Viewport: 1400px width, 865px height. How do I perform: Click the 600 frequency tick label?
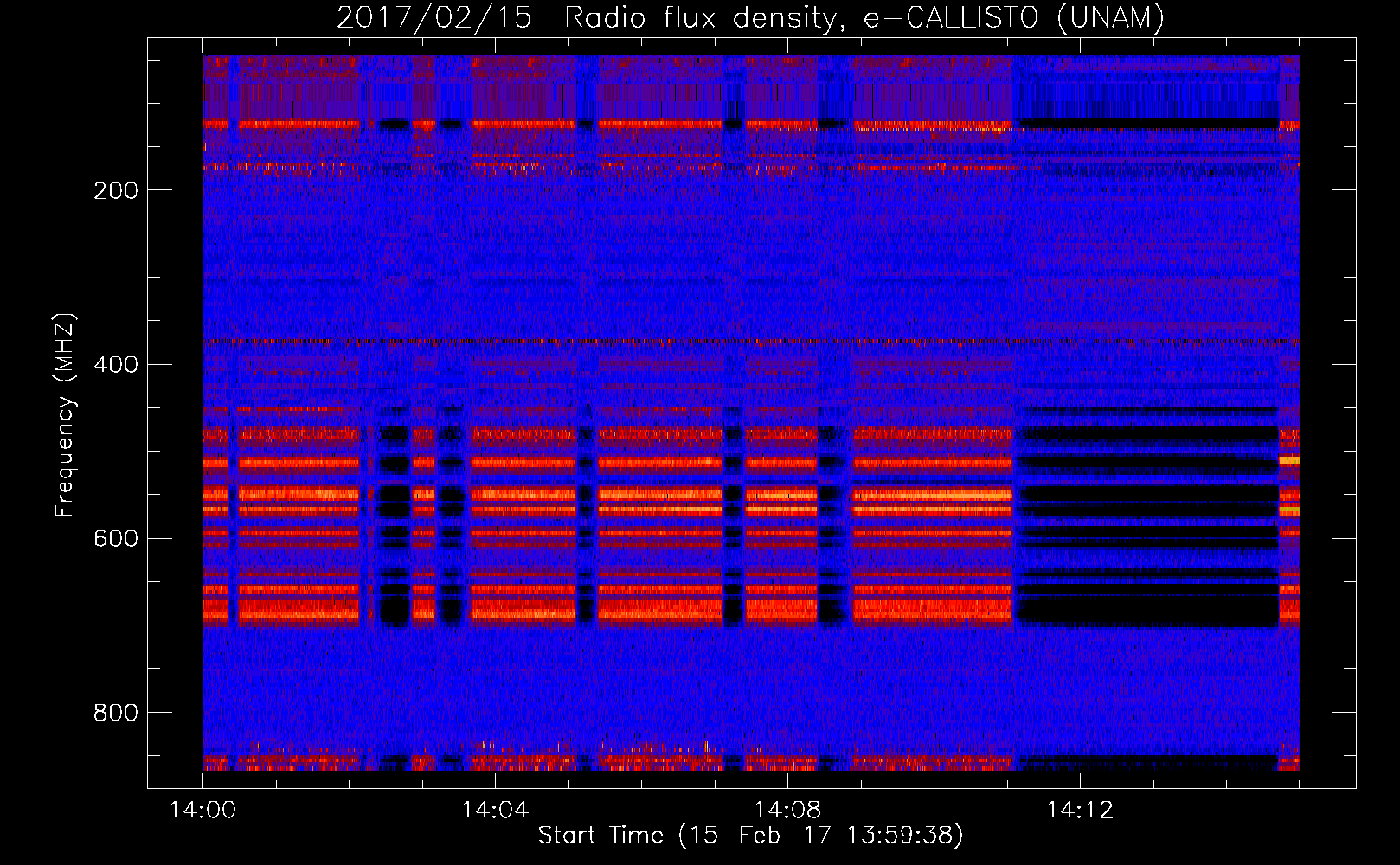[115, 538]
